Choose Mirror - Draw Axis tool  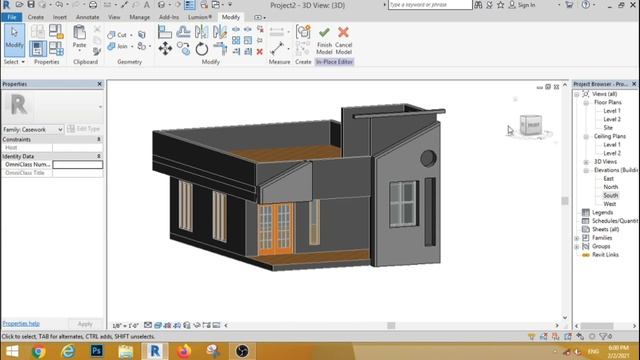[220, 32]
